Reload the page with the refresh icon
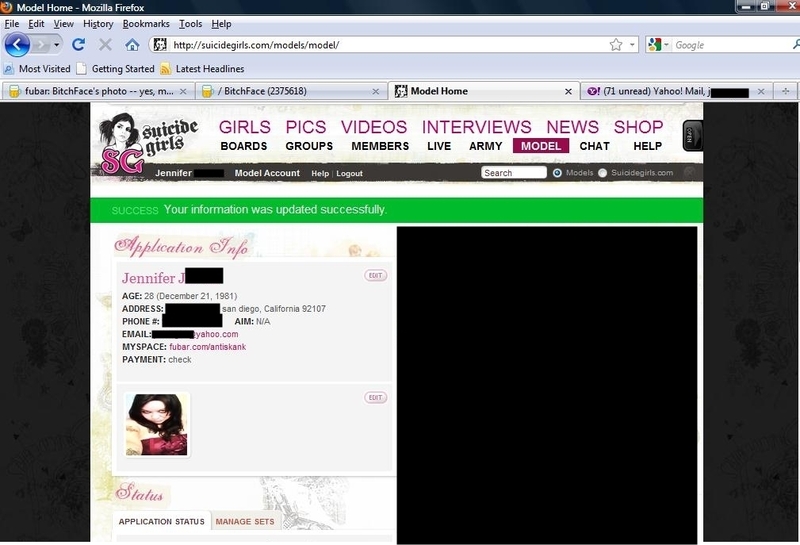Screen dimensions: 800x545 click(78, 45)
